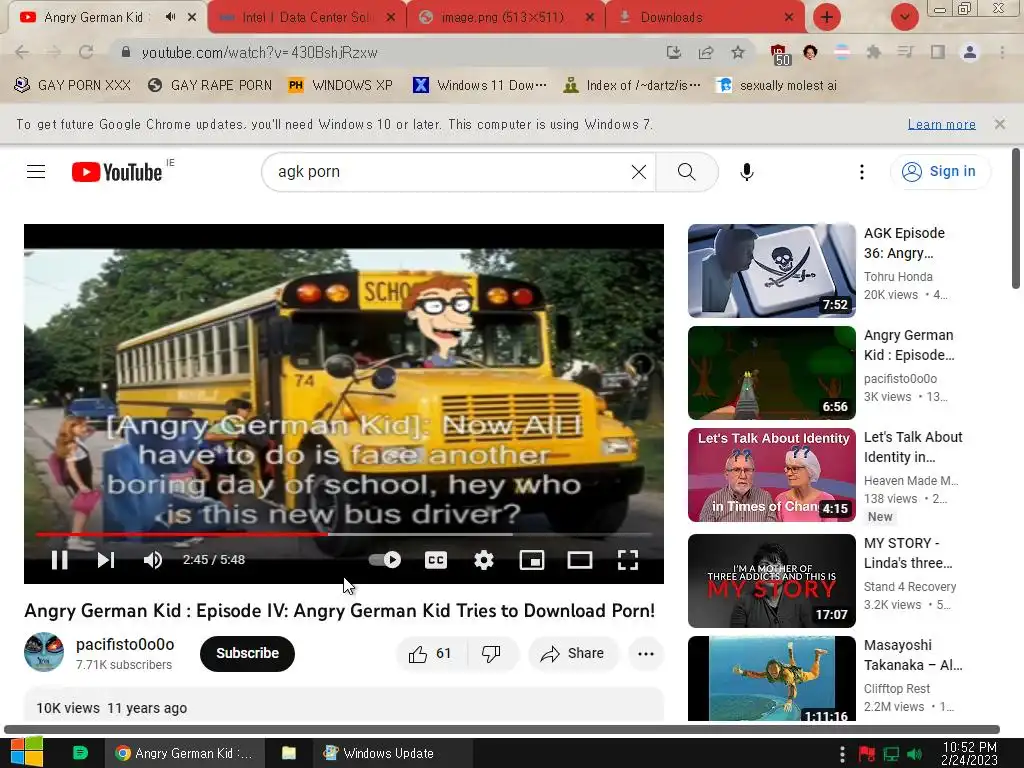Go forward in browser history
The height and width of the screenshot is (768, 1024).
[54, 52]
